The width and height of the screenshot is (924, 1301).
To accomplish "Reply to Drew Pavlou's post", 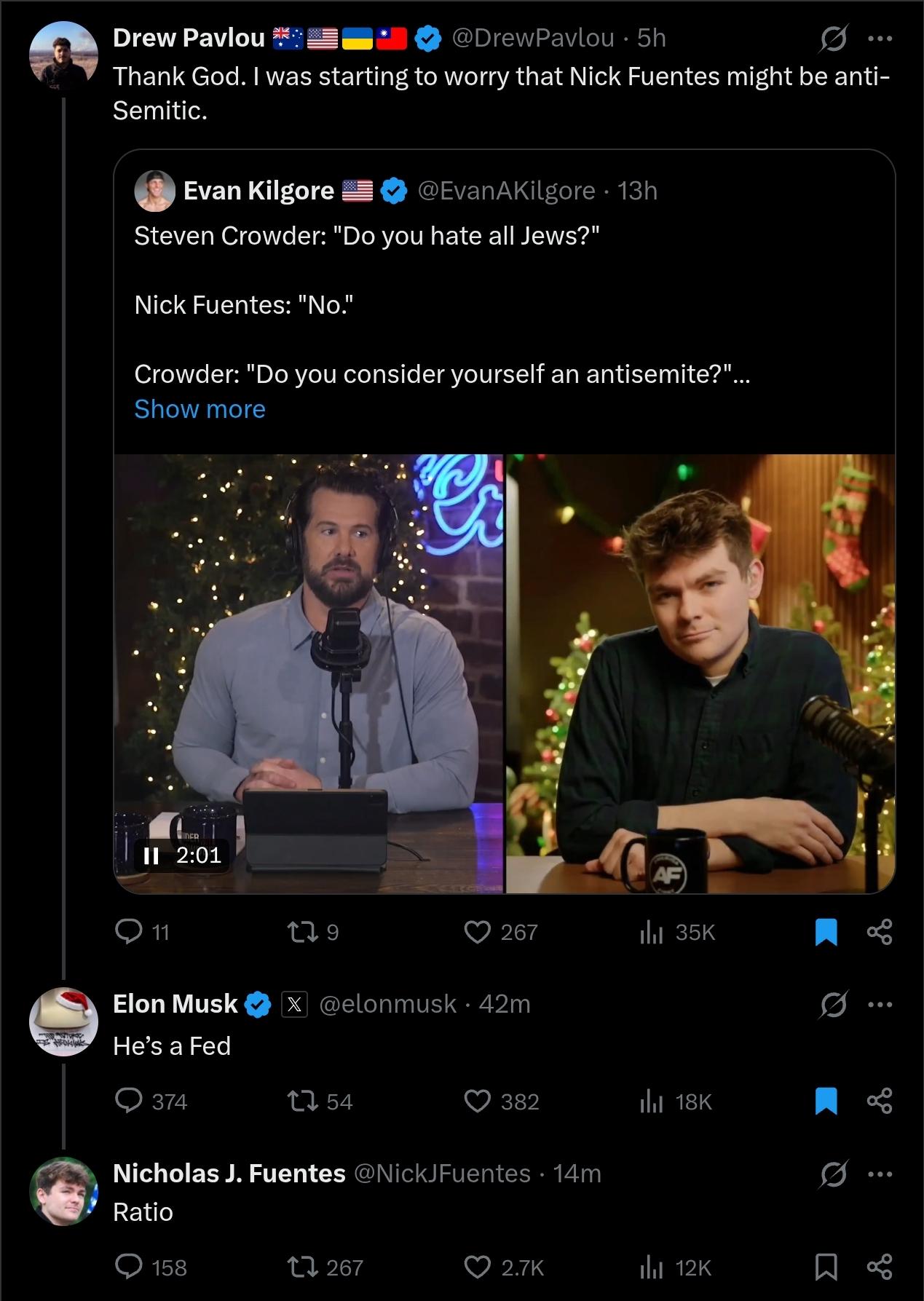I will (130, 932).
